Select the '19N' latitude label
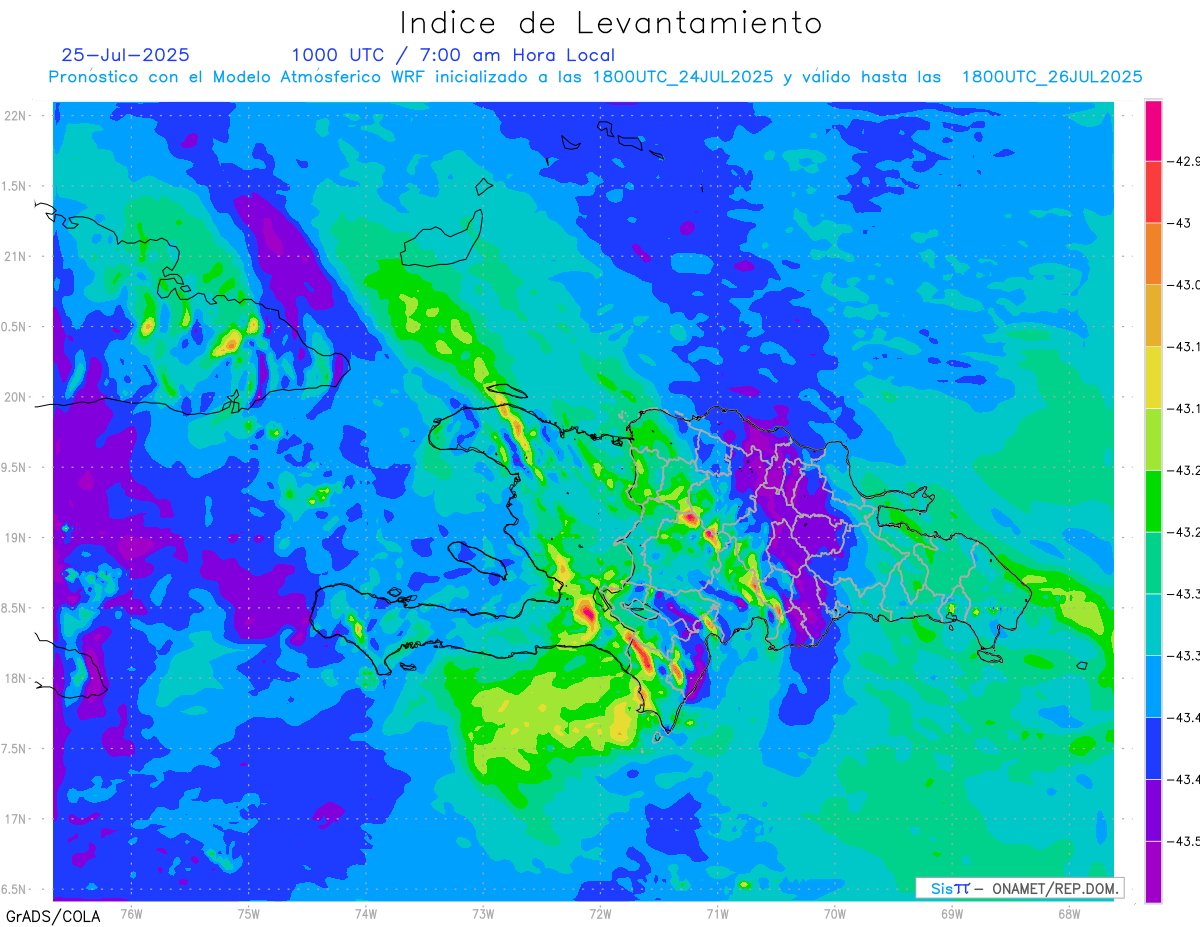 pos(17,538)
